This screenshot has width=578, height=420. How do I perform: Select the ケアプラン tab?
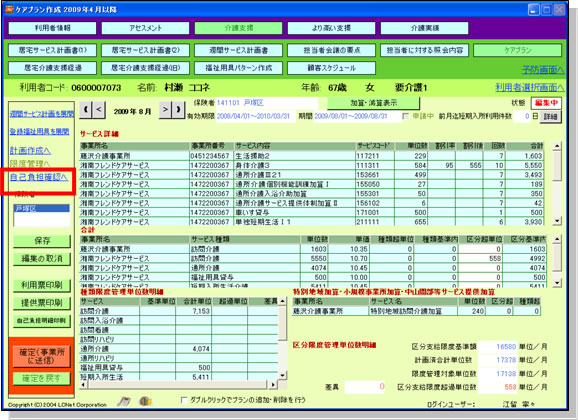[518, 50]
